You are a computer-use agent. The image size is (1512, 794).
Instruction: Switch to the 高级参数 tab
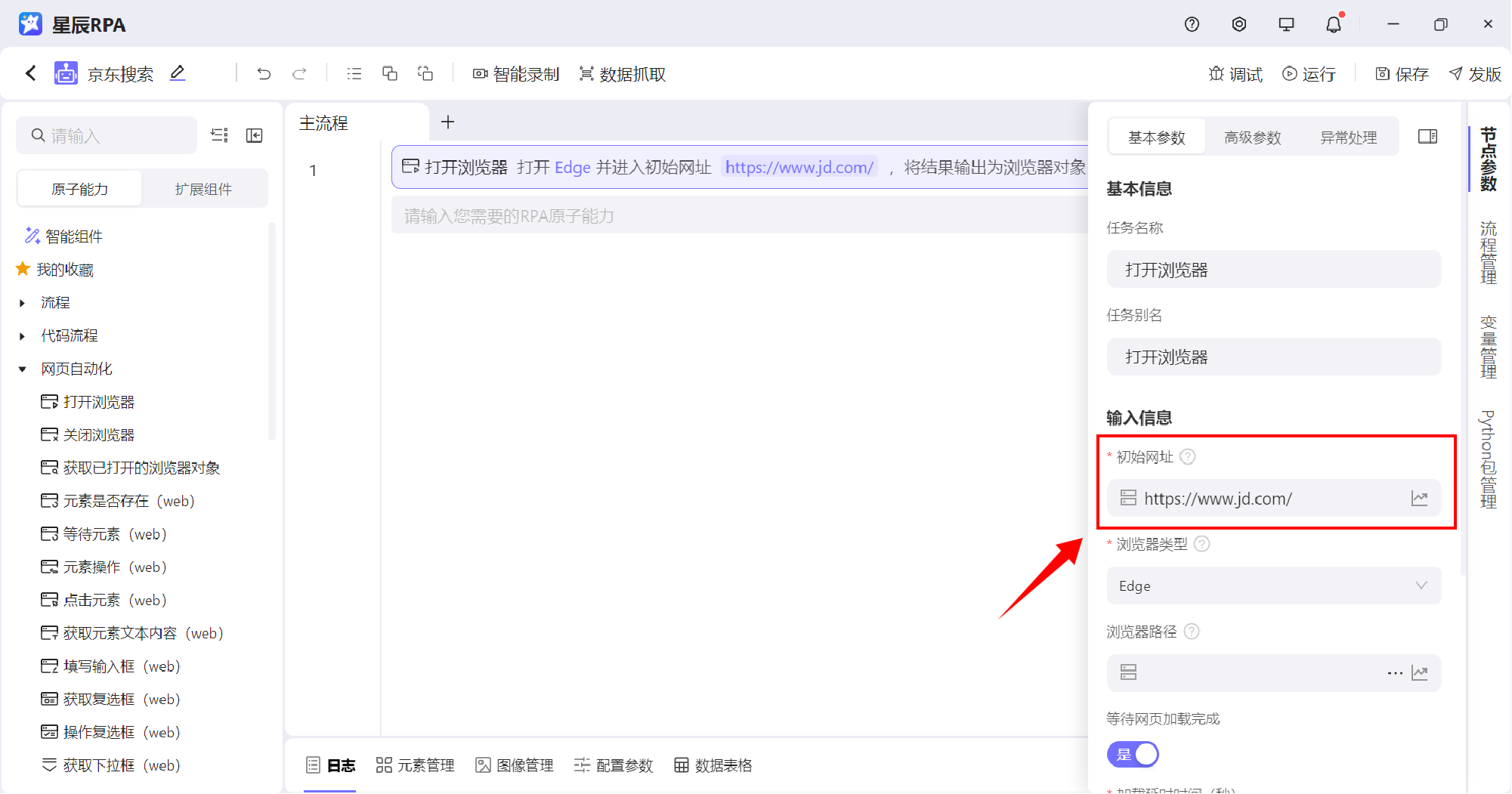pyautogui.click(x=1252, y=137)
